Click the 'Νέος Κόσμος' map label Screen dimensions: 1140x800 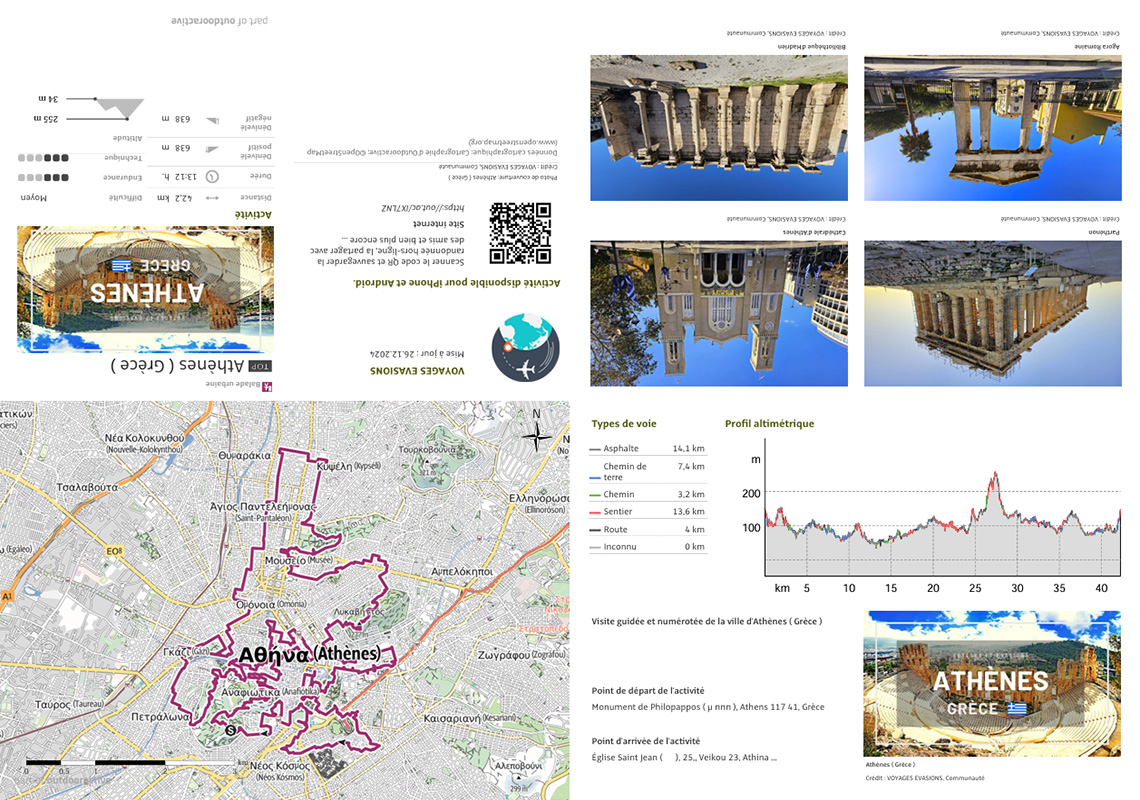280,766
